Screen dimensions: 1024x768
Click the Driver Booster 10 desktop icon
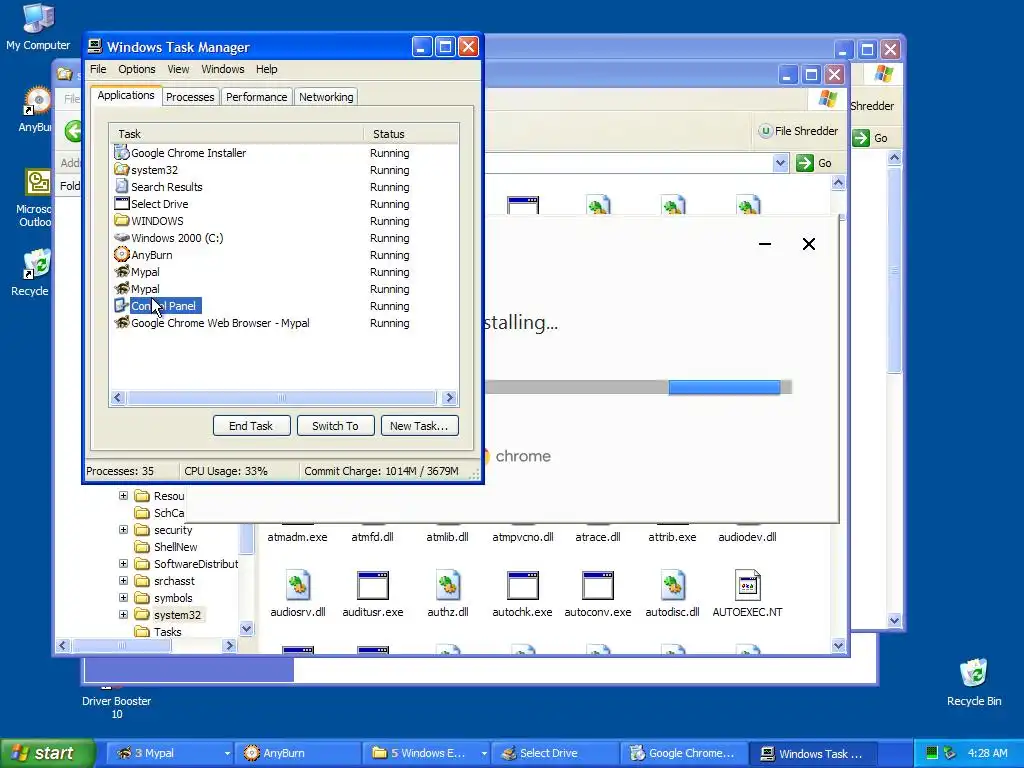(116, 702)
